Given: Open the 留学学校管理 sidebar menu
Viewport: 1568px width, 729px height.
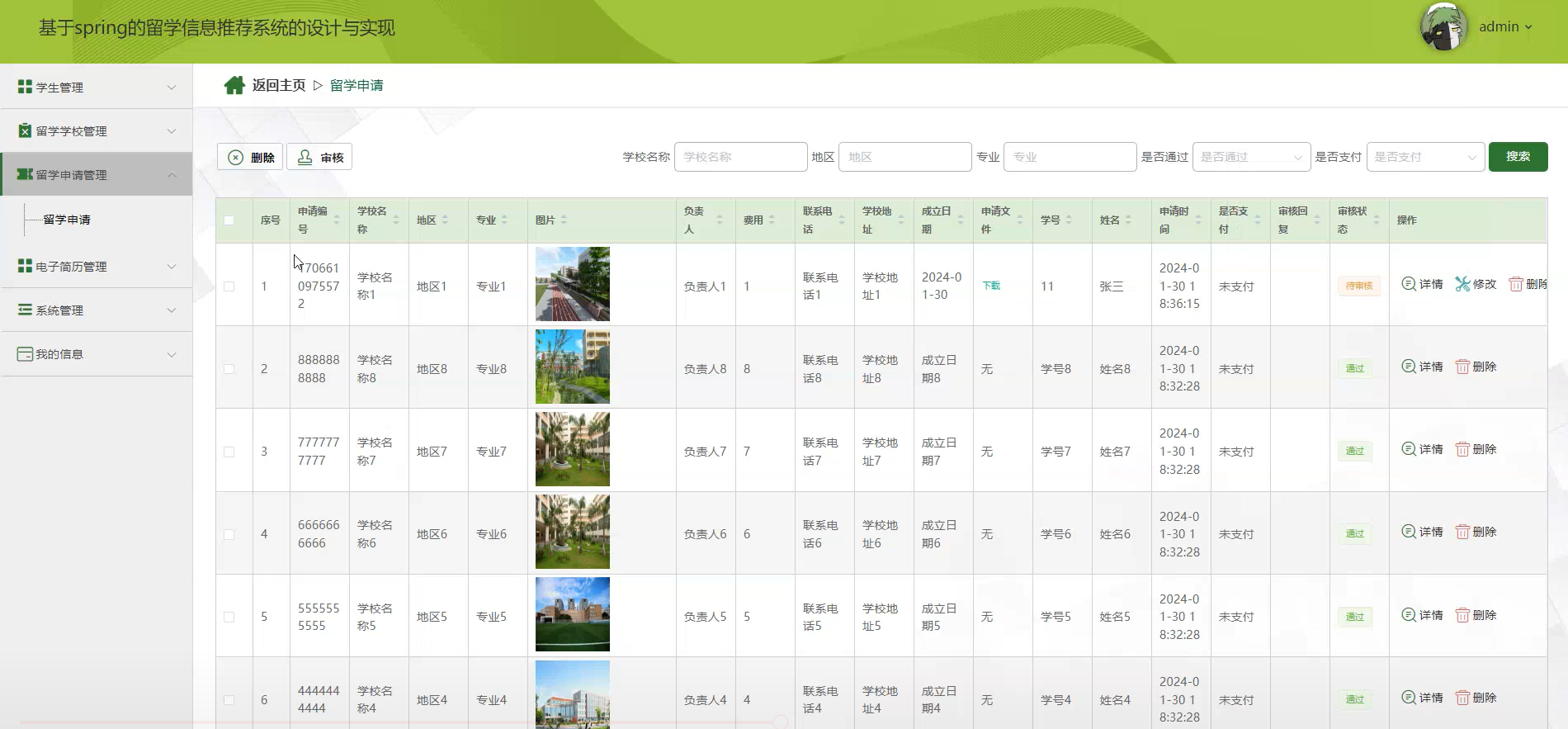Looking at the screenshot, I should [97, 130].
